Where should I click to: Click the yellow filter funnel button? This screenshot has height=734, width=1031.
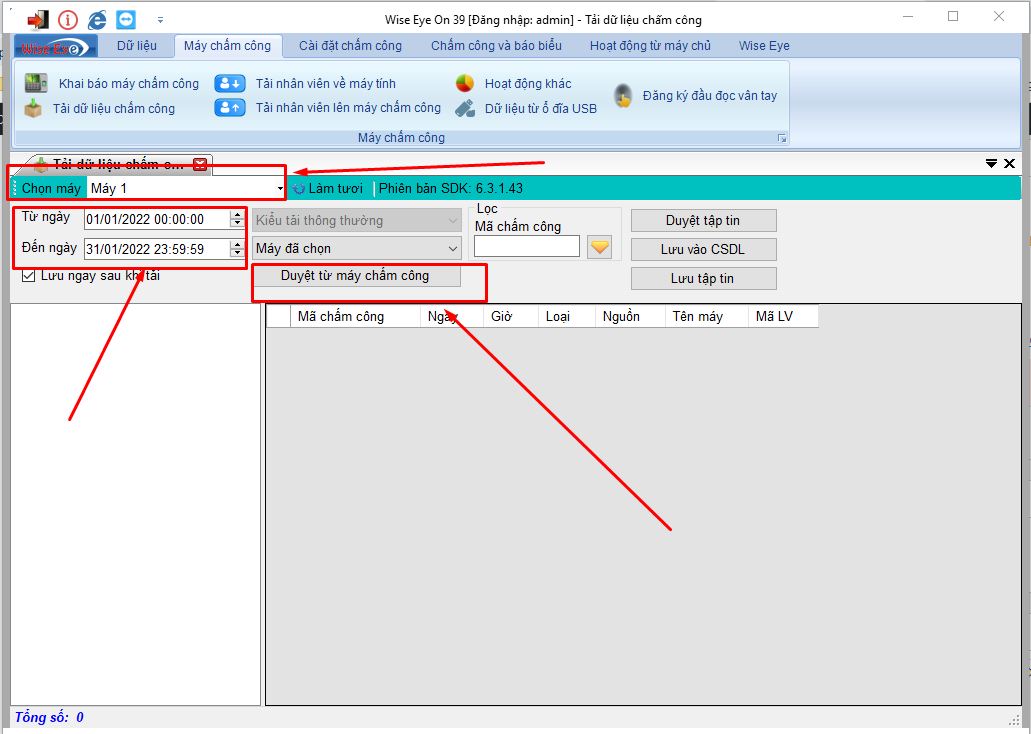pyautogui.click(x=599, y=247)
